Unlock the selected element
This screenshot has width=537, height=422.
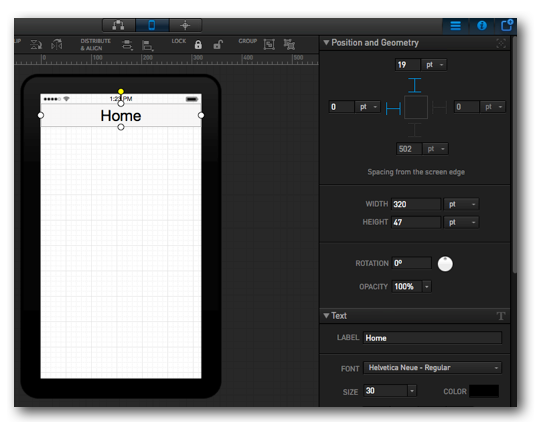[x=218, y=45]
